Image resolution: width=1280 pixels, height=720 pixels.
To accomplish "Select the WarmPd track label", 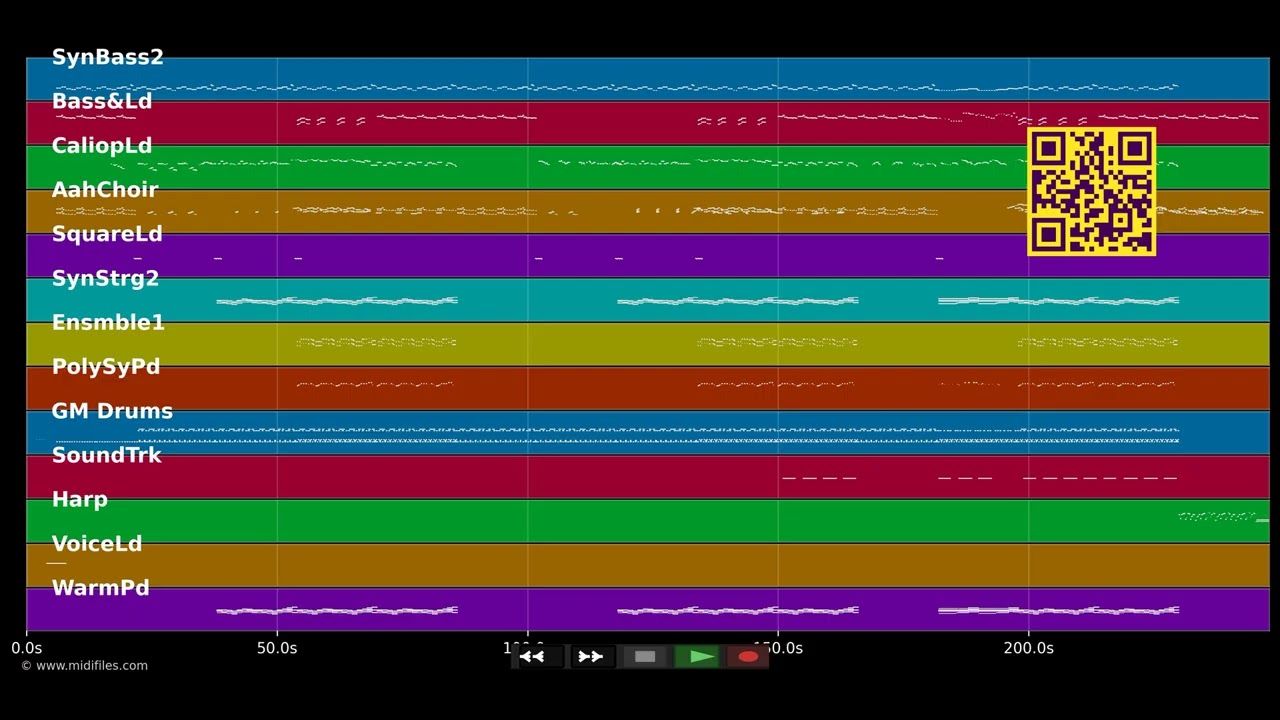I will 101,588.
